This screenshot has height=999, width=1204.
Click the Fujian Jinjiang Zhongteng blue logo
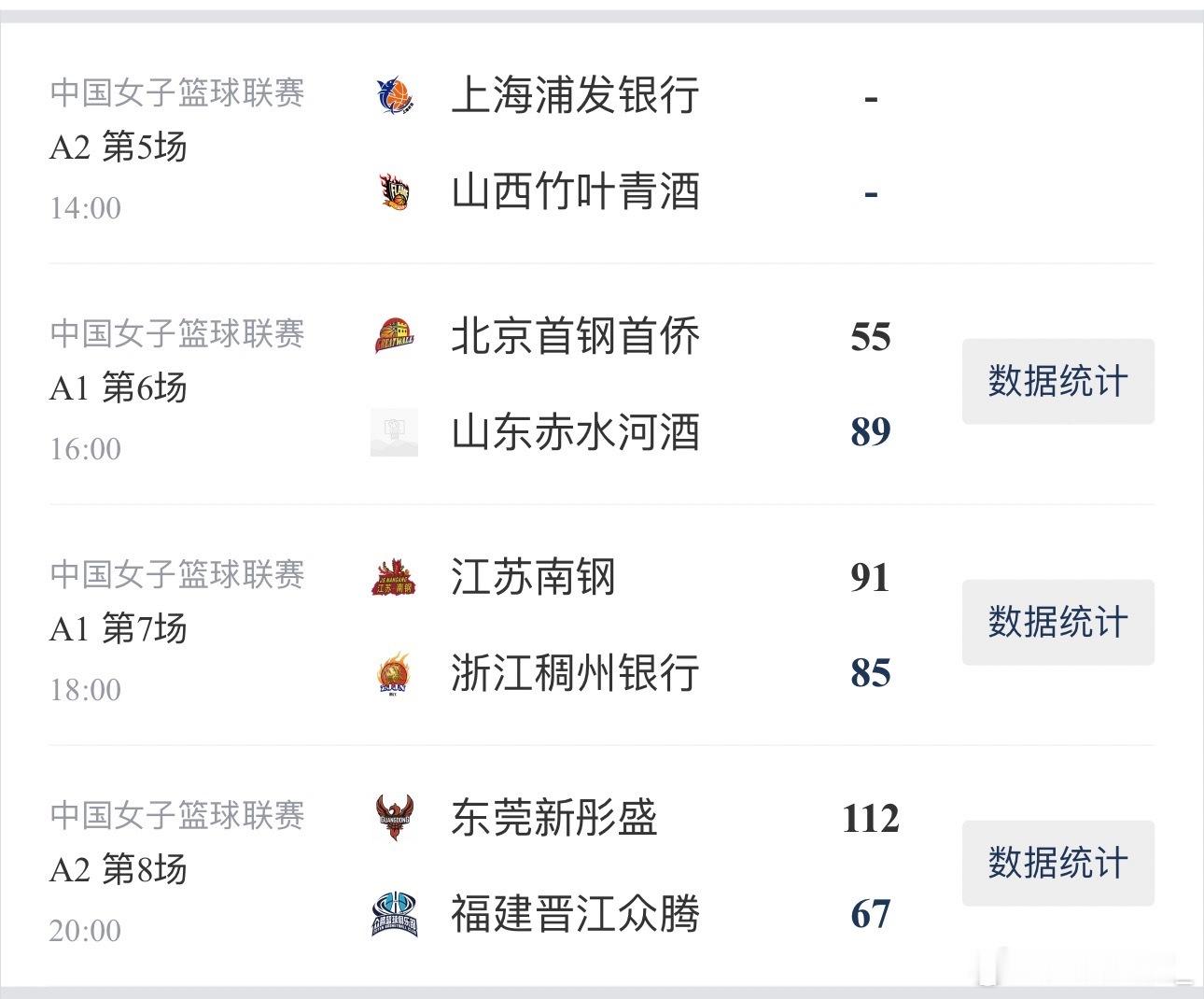point(394,914)
